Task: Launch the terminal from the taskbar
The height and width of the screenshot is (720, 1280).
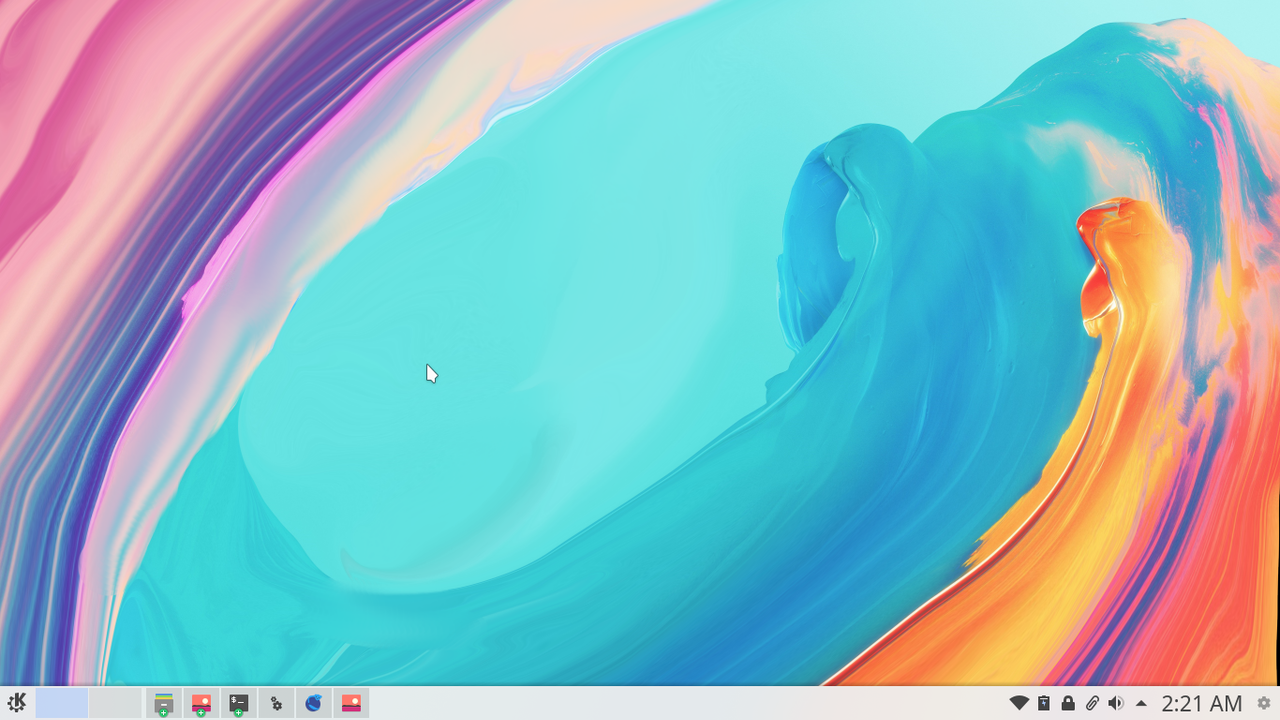Action: pyautogui.click(x=238, y=704)
